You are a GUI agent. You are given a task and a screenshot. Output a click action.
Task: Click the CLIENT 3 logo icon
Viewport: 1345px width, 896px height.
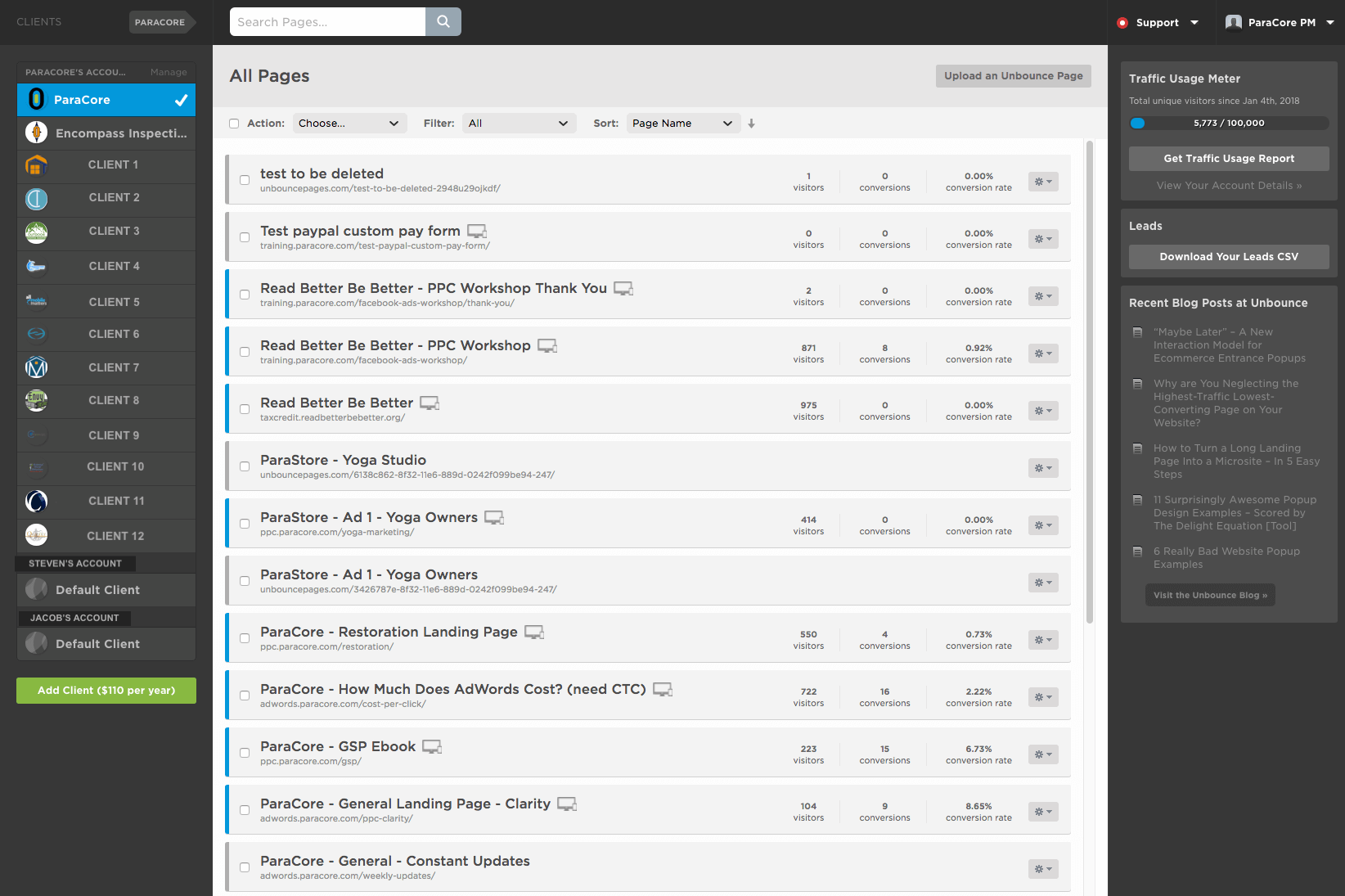(36, 232)
